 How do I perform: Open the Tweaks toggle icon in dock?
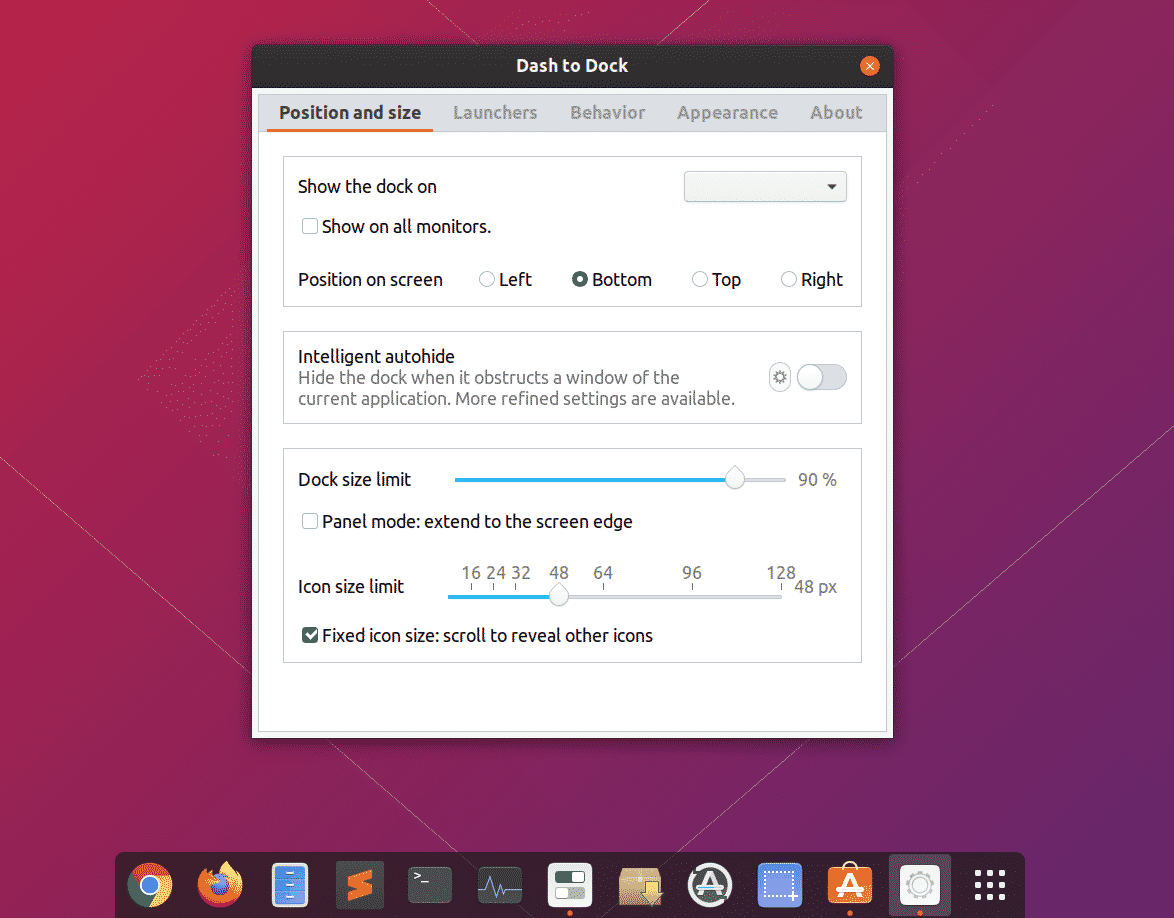coord(570,885)
